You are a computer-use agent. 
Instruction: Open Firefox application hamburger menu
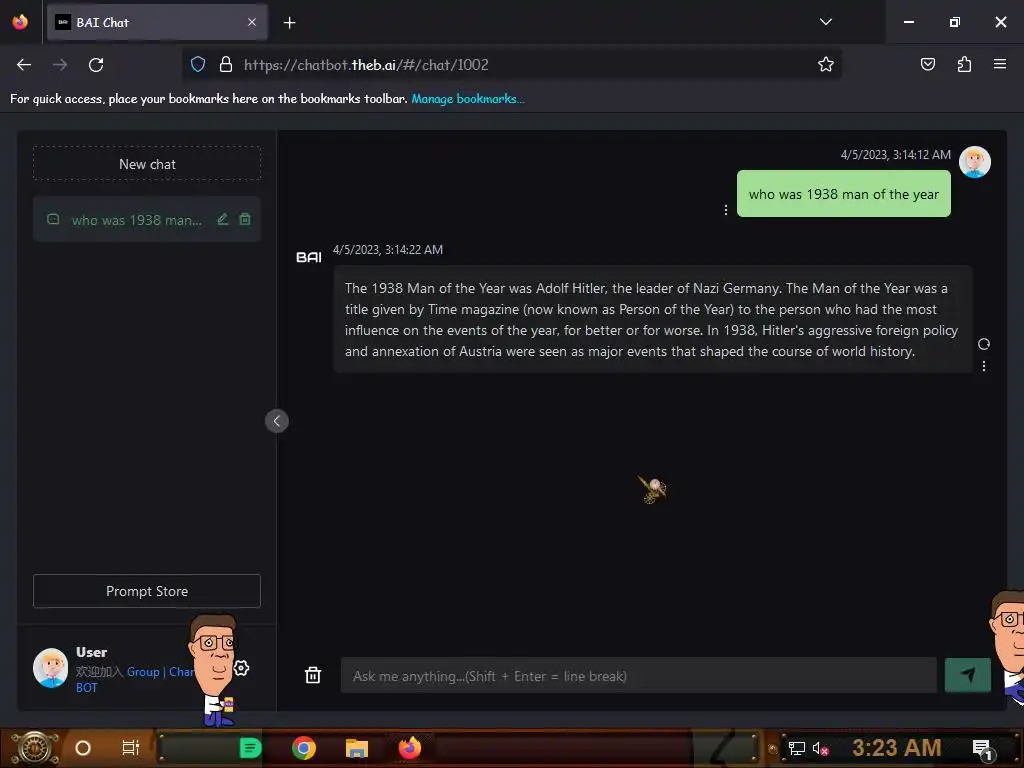pos(1000,64)
